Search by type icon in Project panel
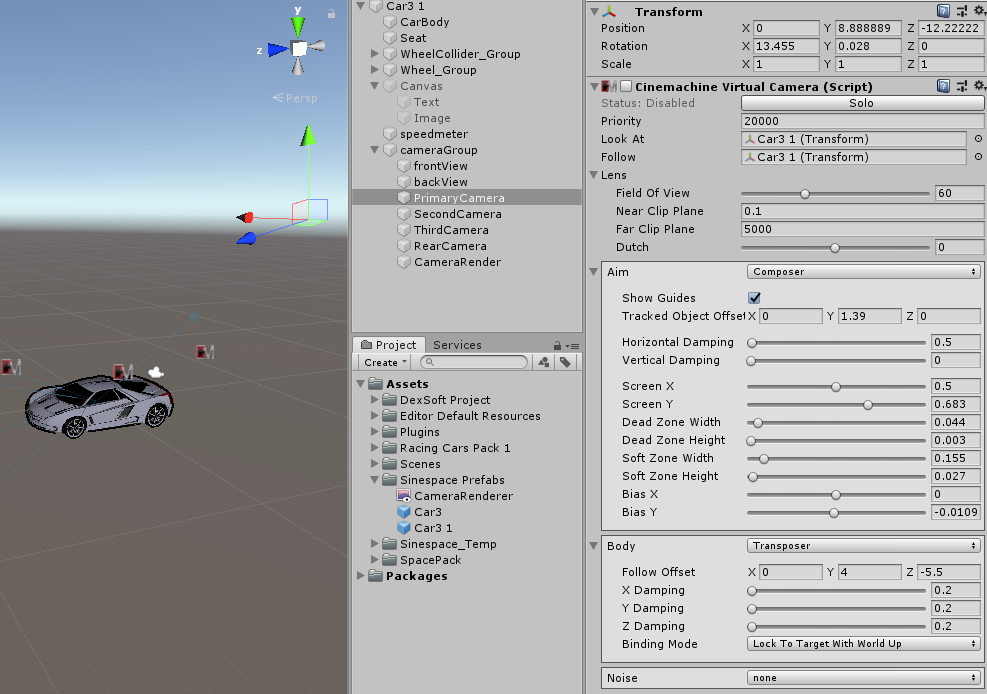The width and height of the screenshot is (987, 694). [x=544, y=362]
